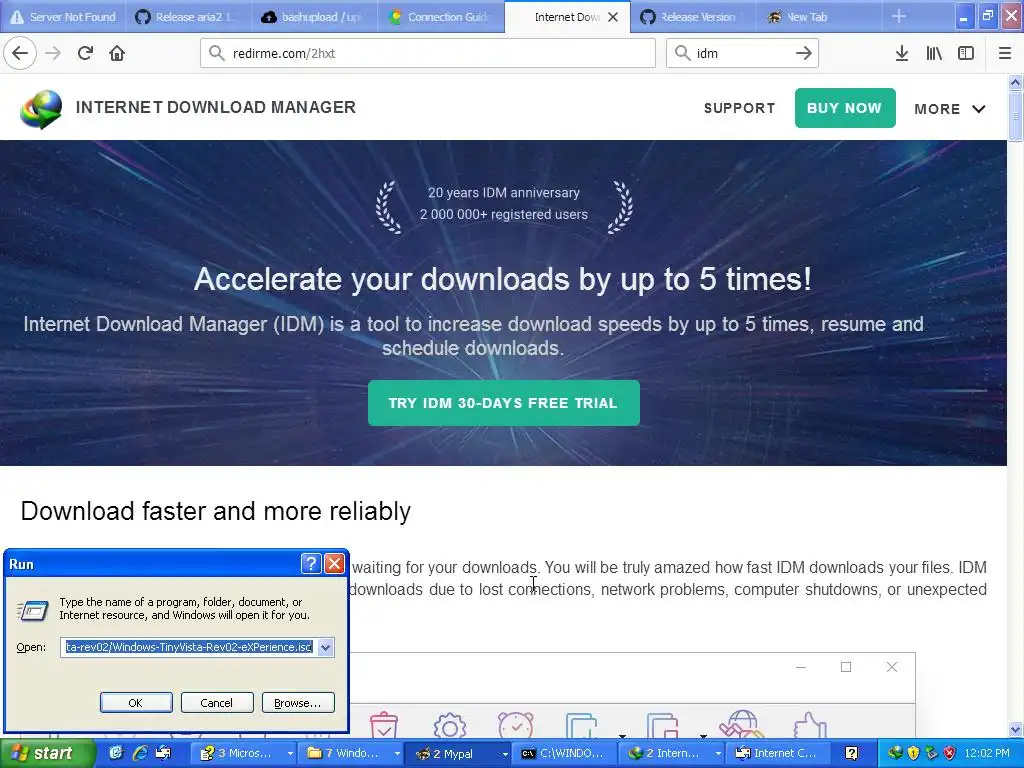The width and height of the screenshot is (1024, 768).
Task: Reload the current page
Action: pyautogui.click(x=85, y=53)
